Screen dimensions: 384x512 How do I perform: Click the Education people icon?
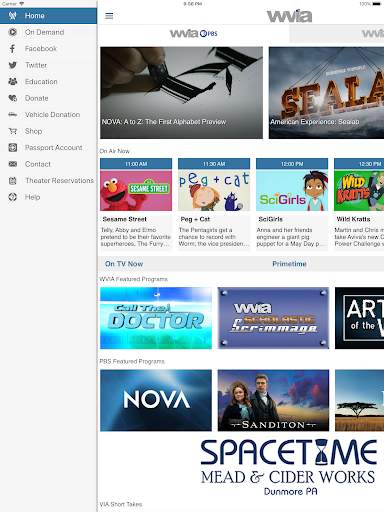click(x=13, y=81)
